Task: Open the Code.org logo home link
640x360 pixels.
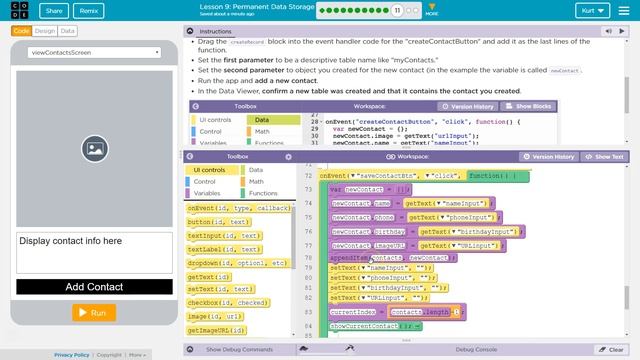Action: click(19, 10)
